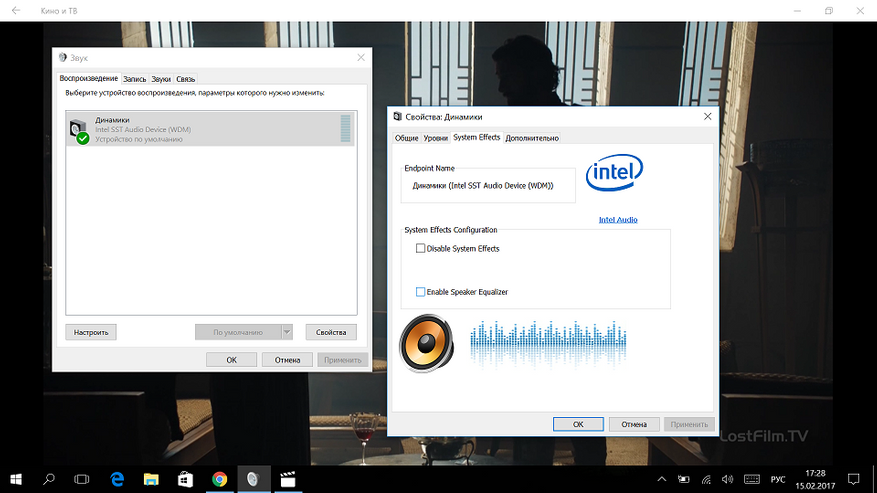Open File Explorer from taskbar

(x=151, y=480)
